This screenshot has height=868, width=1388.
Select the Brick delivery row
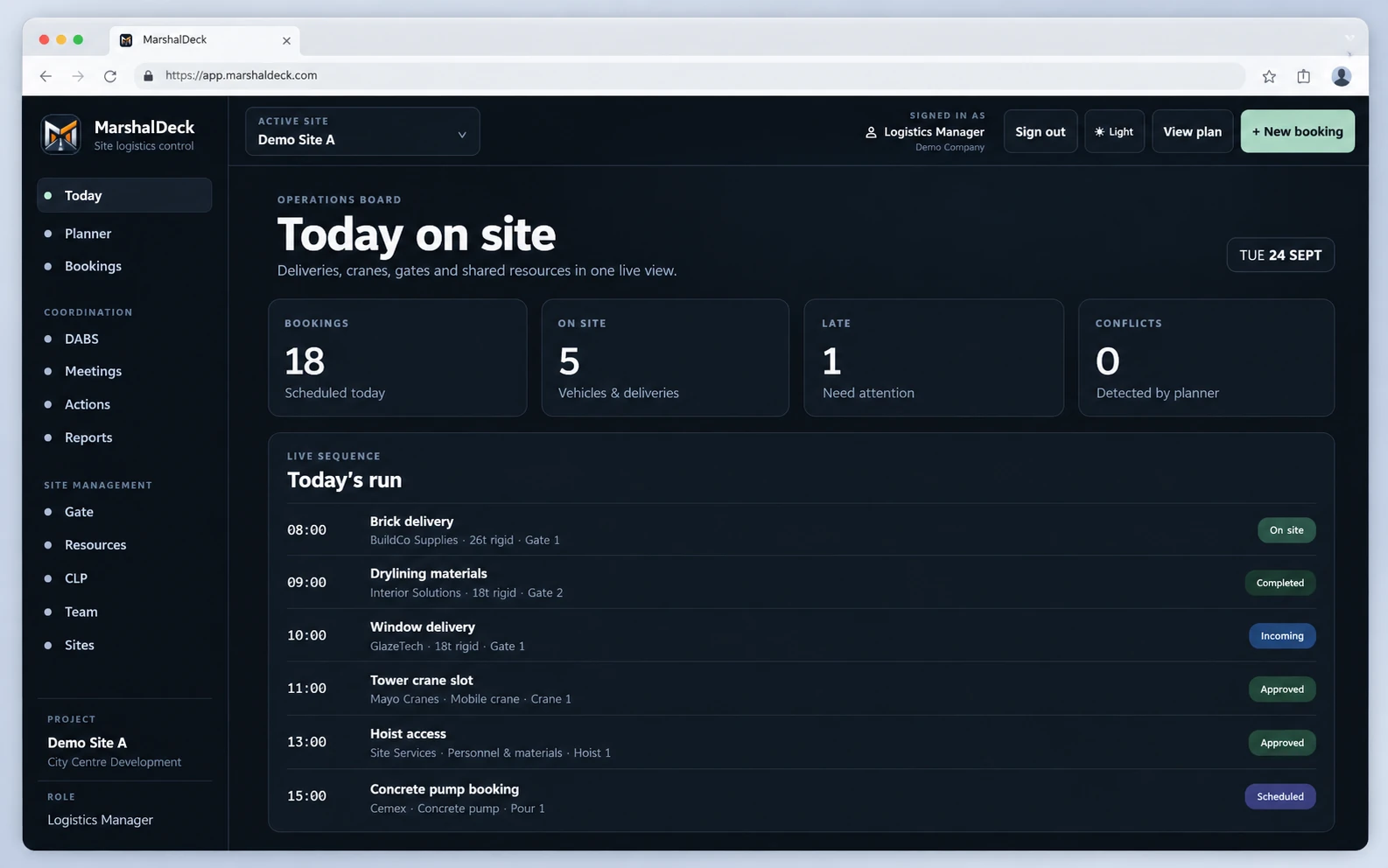[801, 530]
